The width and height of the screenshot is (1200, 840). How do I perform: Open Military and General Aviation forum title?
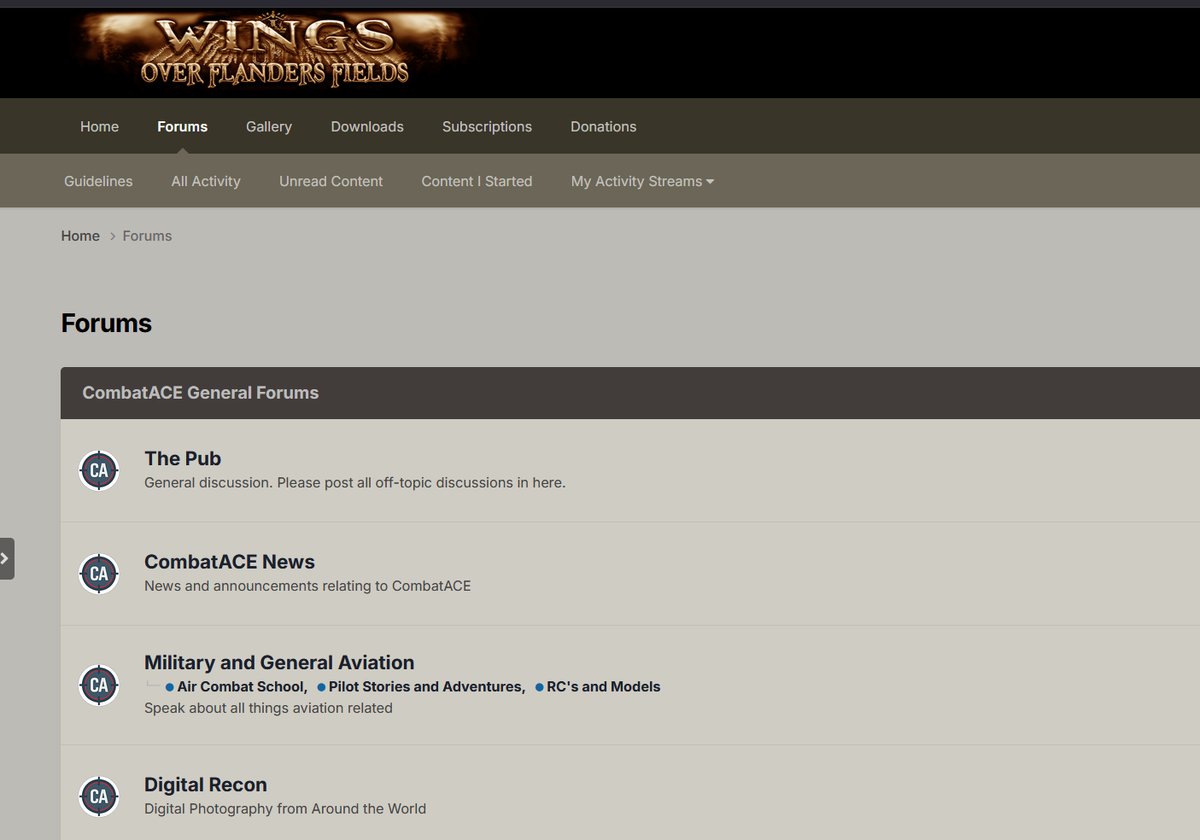[279, 662]
